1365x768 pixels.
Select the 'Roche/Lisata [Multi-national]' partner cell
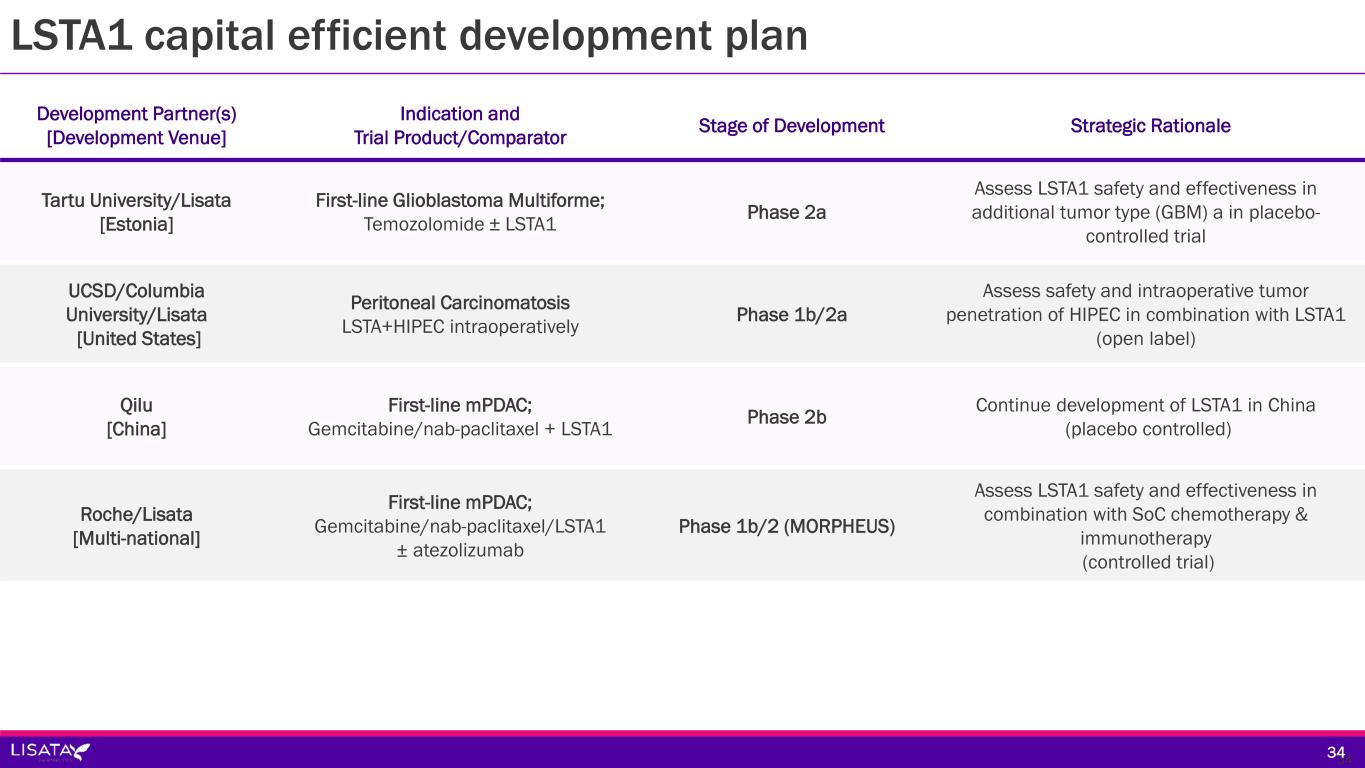[x=136, y=526]
